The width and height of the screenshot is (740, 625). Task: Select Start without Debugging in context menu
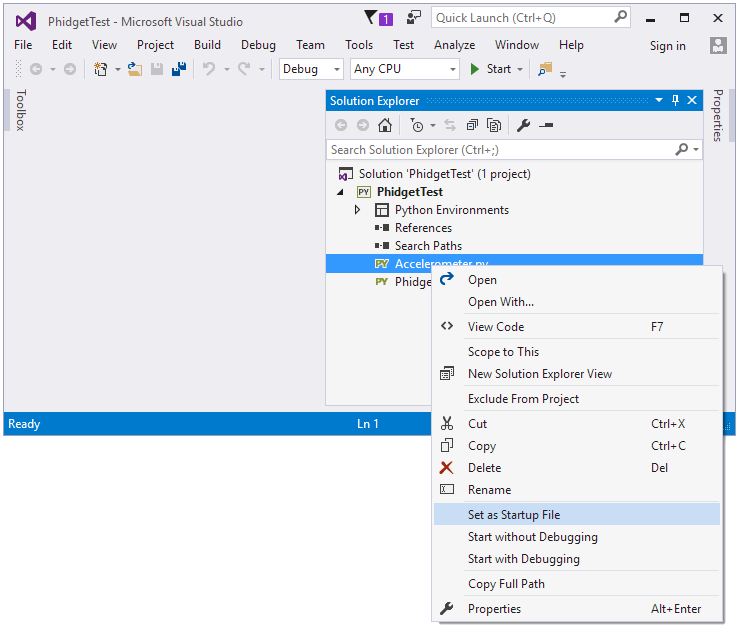(577, 537)
